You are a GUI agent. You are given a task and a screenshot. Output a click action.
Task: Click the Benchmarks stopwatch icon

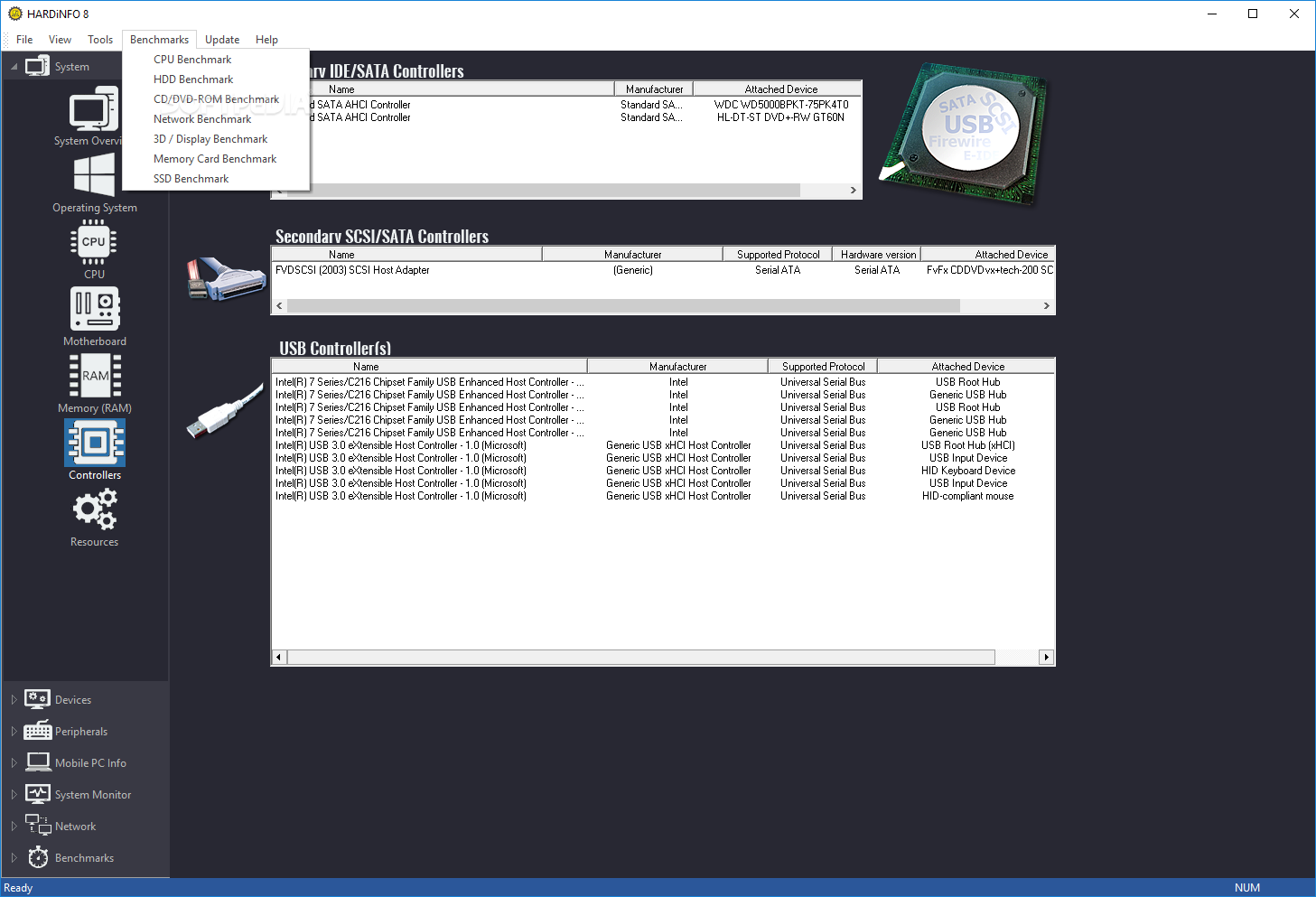(38, 857)
